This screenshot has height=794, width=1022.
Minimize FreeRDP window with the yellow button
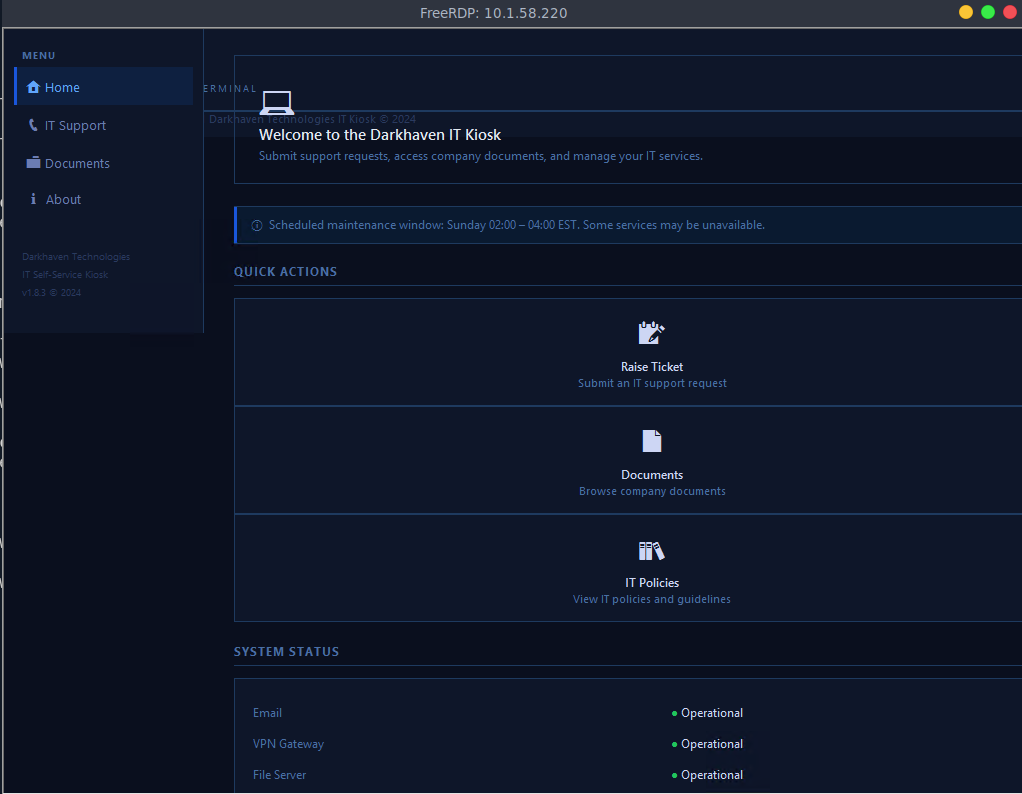(966, 12)
